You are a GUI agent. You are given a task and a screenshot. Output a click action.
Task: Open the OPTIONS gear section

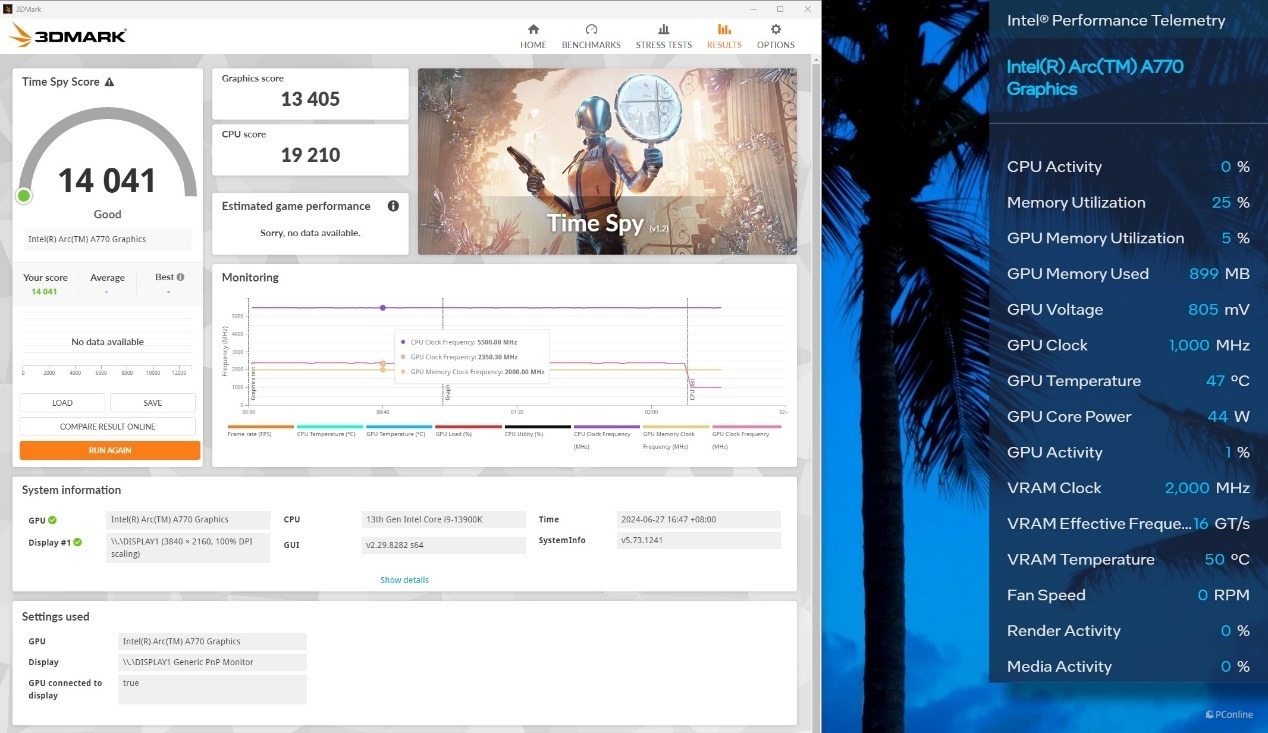776,36
